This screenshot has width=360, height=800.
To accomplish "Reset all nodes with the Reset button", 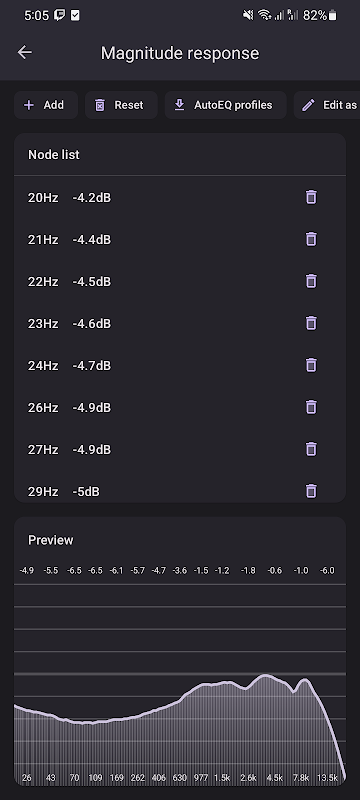I will point(121,105).
